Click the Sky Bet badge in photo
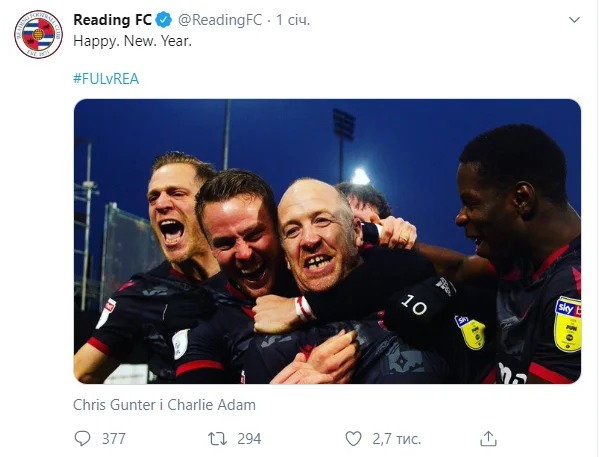 [568, 324]
